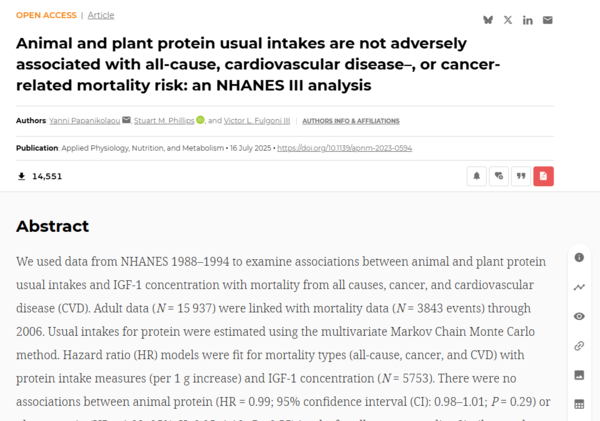Click the chain link icon in sidebar
This screenshot has height=421, width=600.
[579, 346]
